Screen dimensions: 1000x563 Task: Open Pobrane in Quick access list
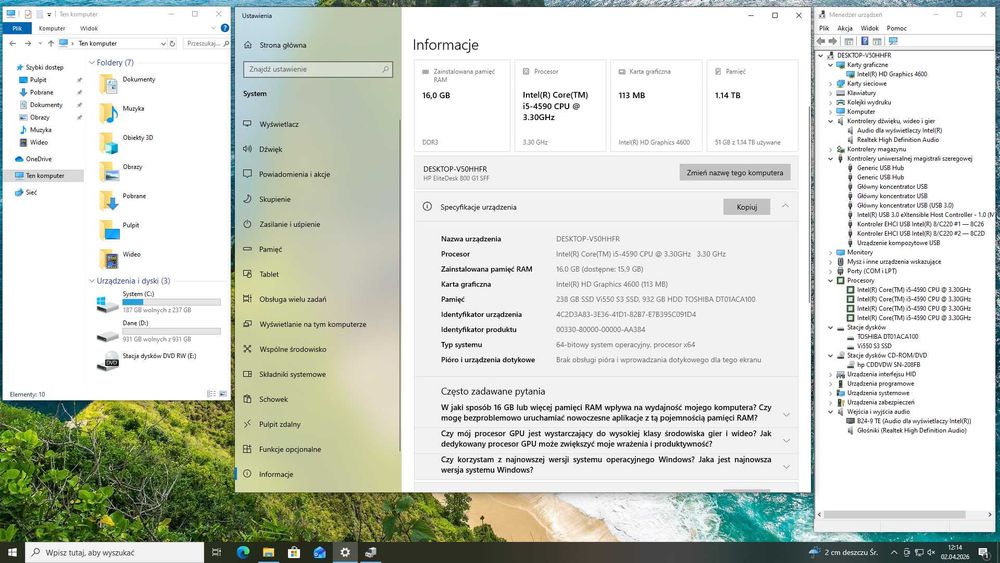[41, 92]
